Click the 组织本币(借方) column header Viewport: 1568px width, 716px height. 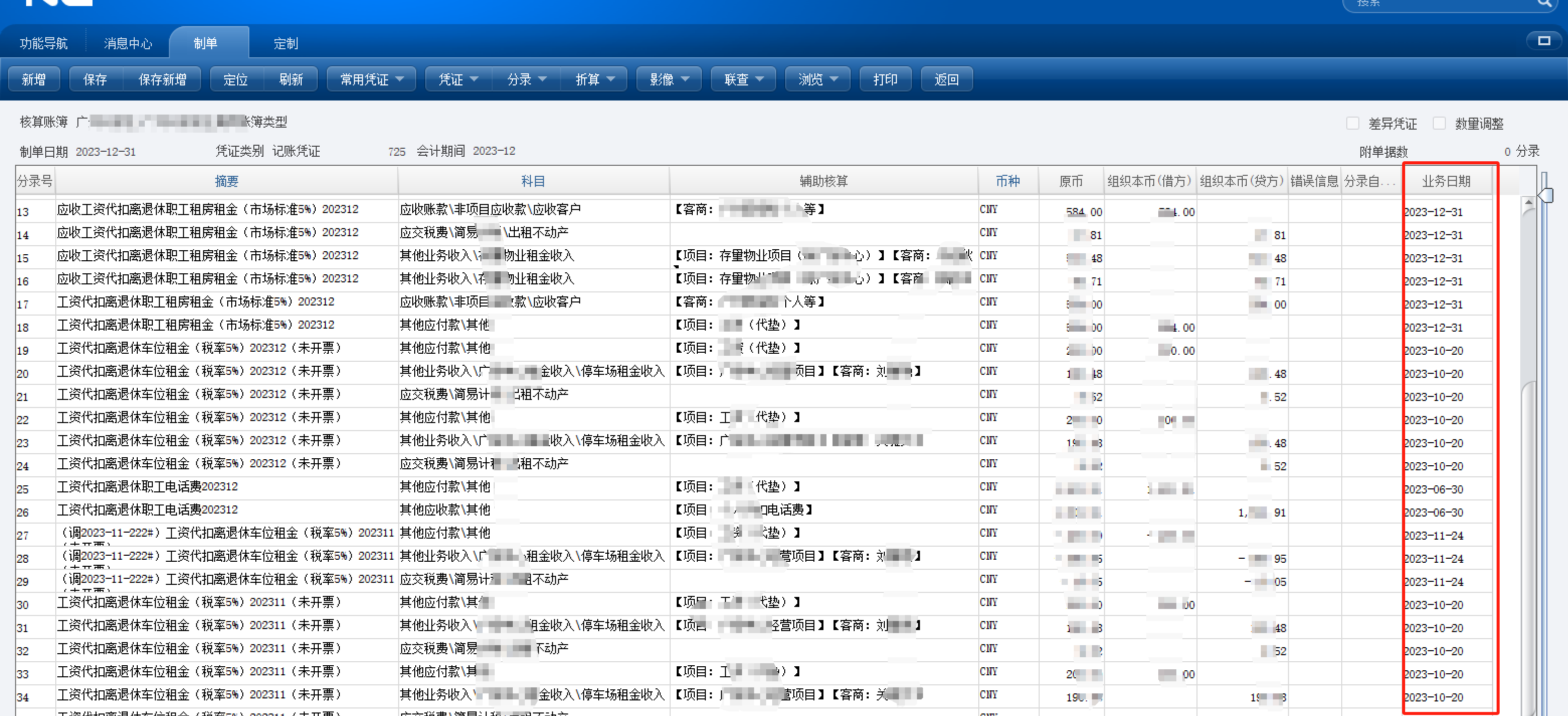1150,181
